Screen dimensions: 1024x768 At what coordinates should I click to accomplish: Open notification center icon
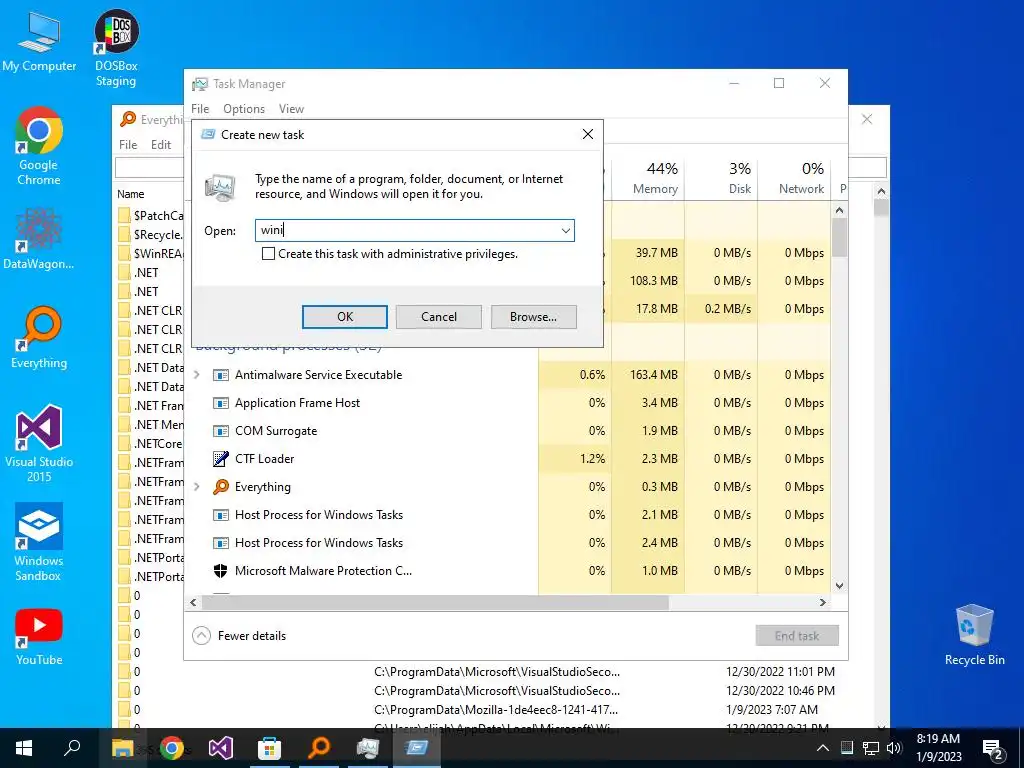993,748
